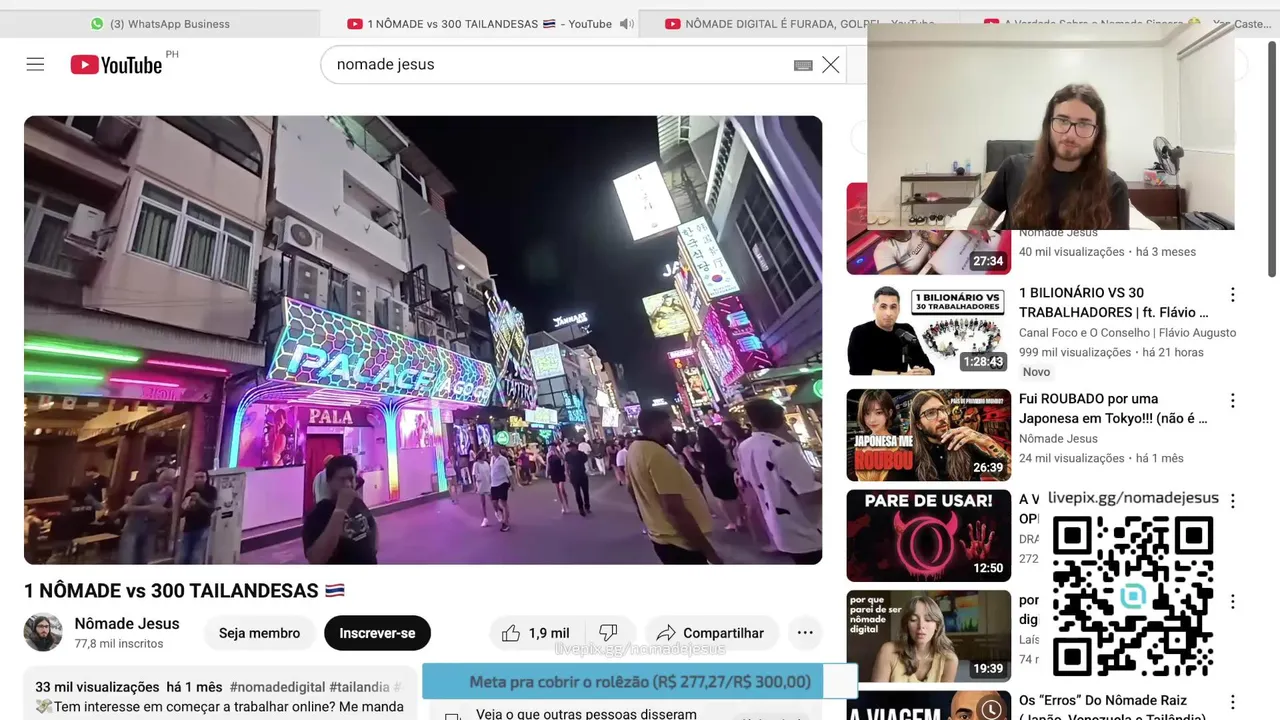Open PARE DE USAR video thumbnail
The width and height of the screenshot is (1280, 720).
pyautogui.click(x=929, y=535)
